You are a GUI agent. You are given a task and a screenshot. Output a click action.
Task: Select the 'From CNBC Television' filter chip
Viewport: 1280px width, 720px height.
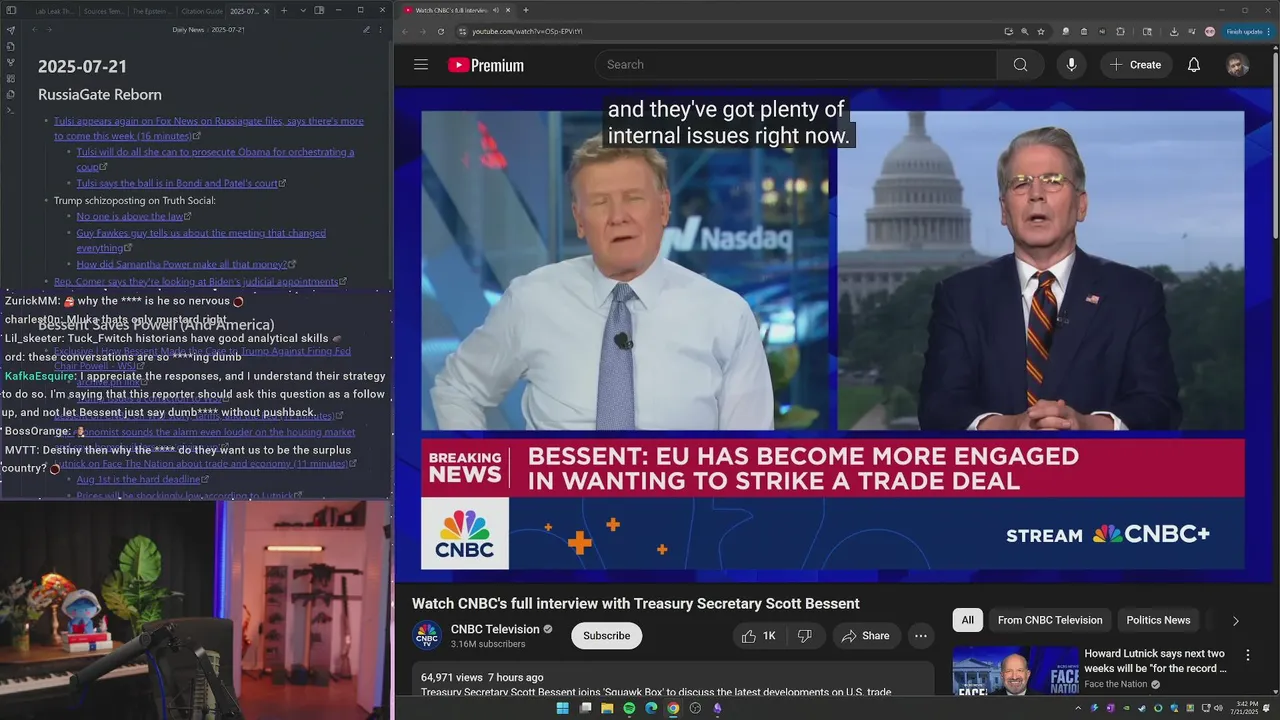point(1050,620)
